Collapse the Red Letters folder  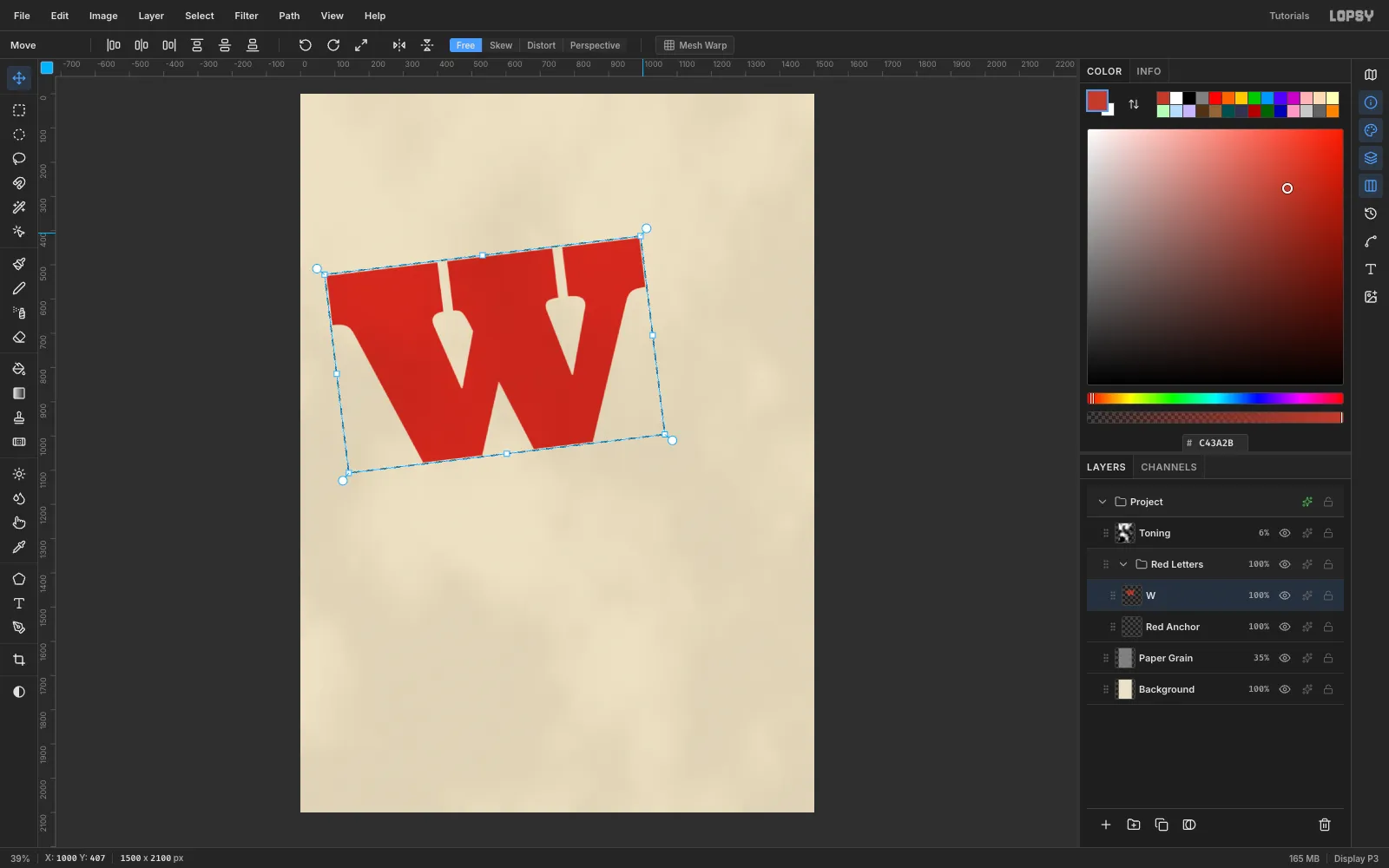click(1123, 564)
